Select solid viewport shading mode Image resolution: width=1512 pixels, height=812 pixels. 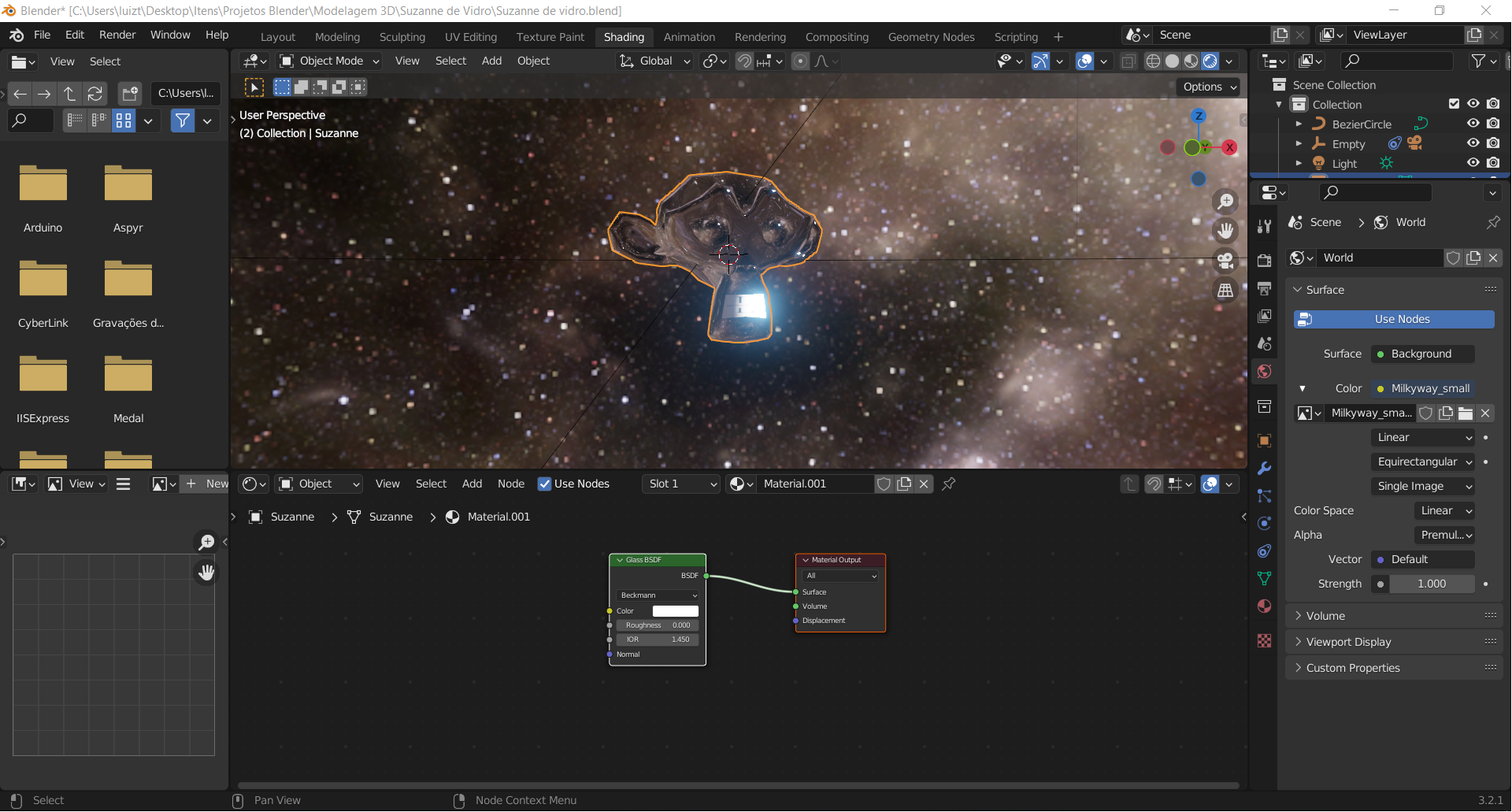coord(1172,61)
